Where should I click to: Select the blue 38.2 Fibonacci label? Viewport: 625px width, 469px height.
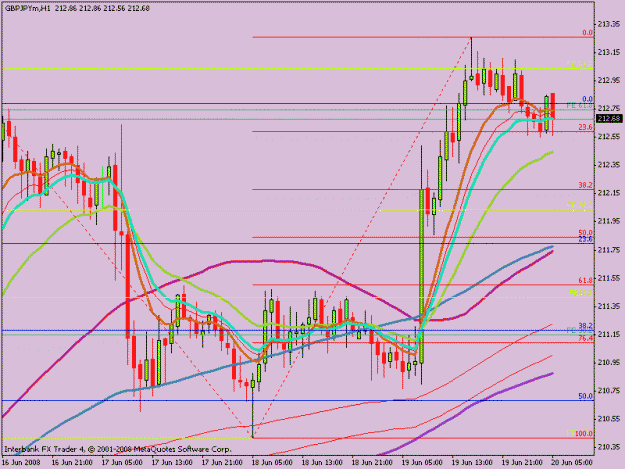(586, 326)
